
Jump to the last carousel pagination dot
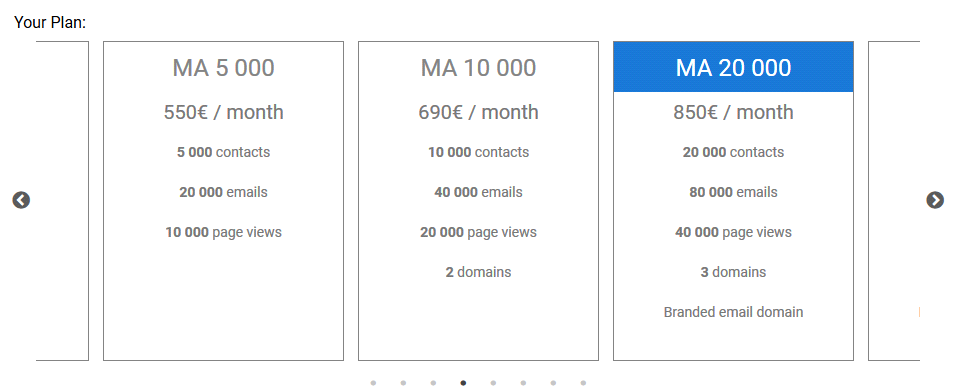(583, 383)
